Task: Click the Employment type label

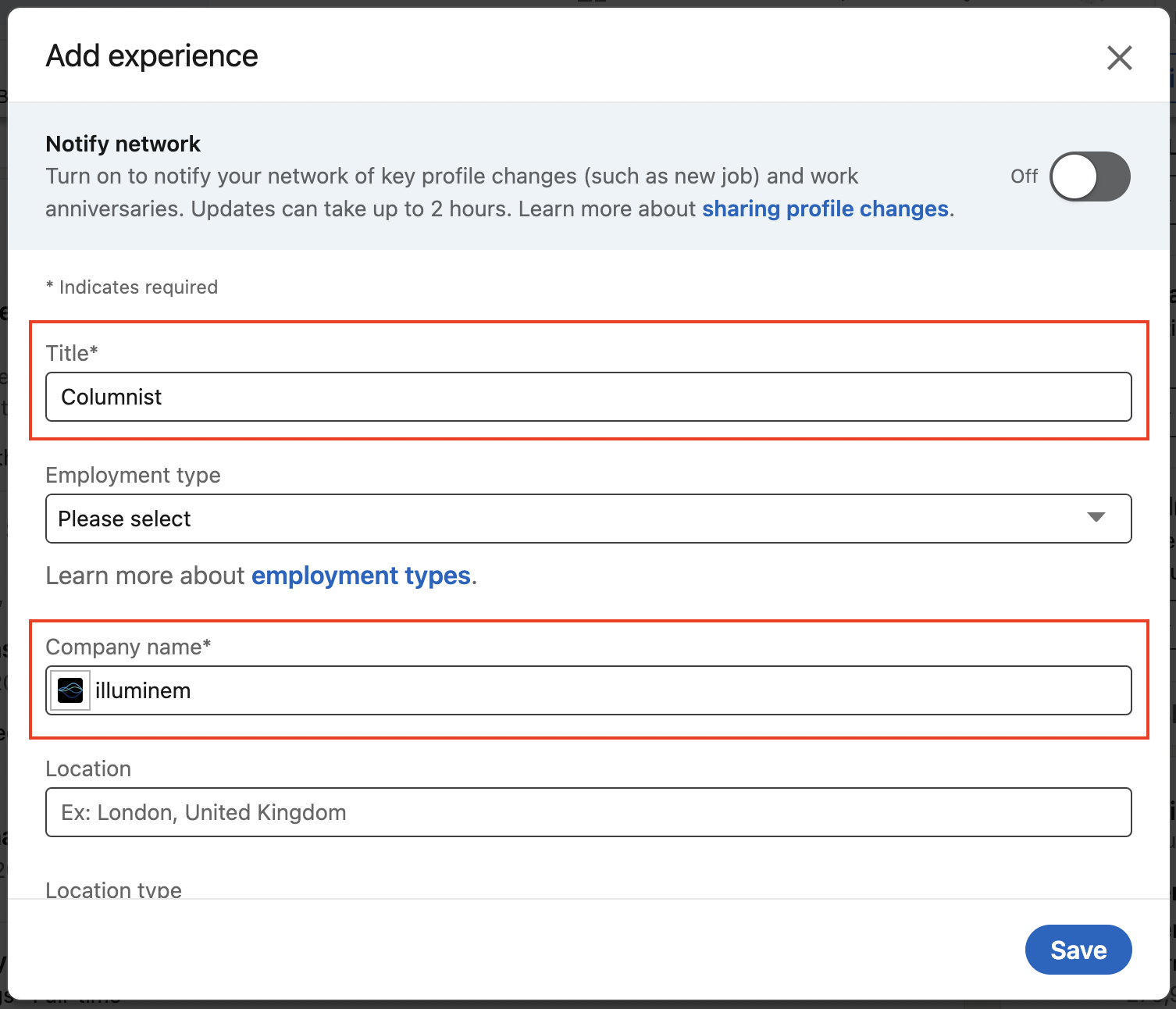Action: 133,475
